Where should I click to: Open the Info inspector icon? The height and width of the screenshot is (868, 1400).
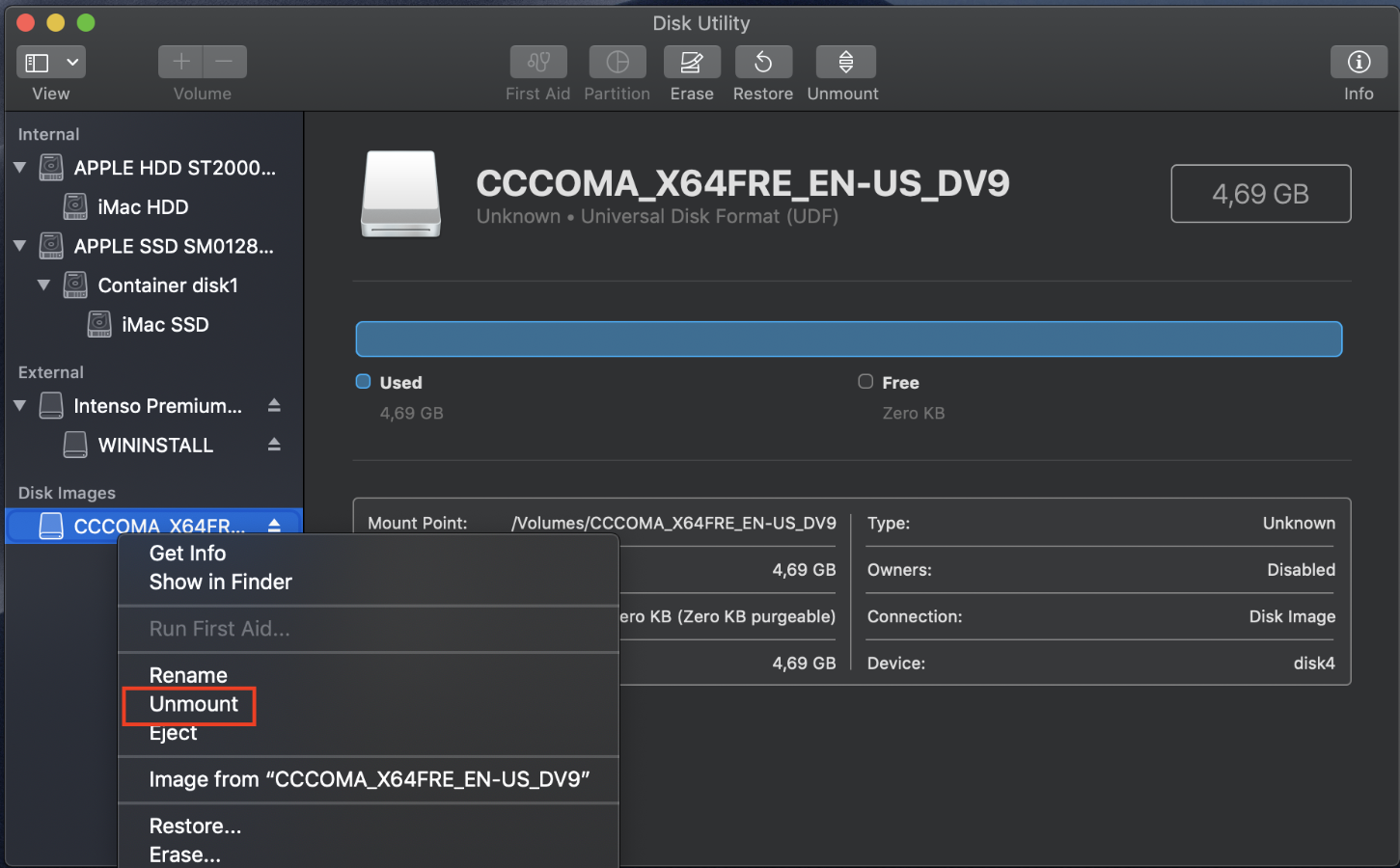coord(1359,63)
